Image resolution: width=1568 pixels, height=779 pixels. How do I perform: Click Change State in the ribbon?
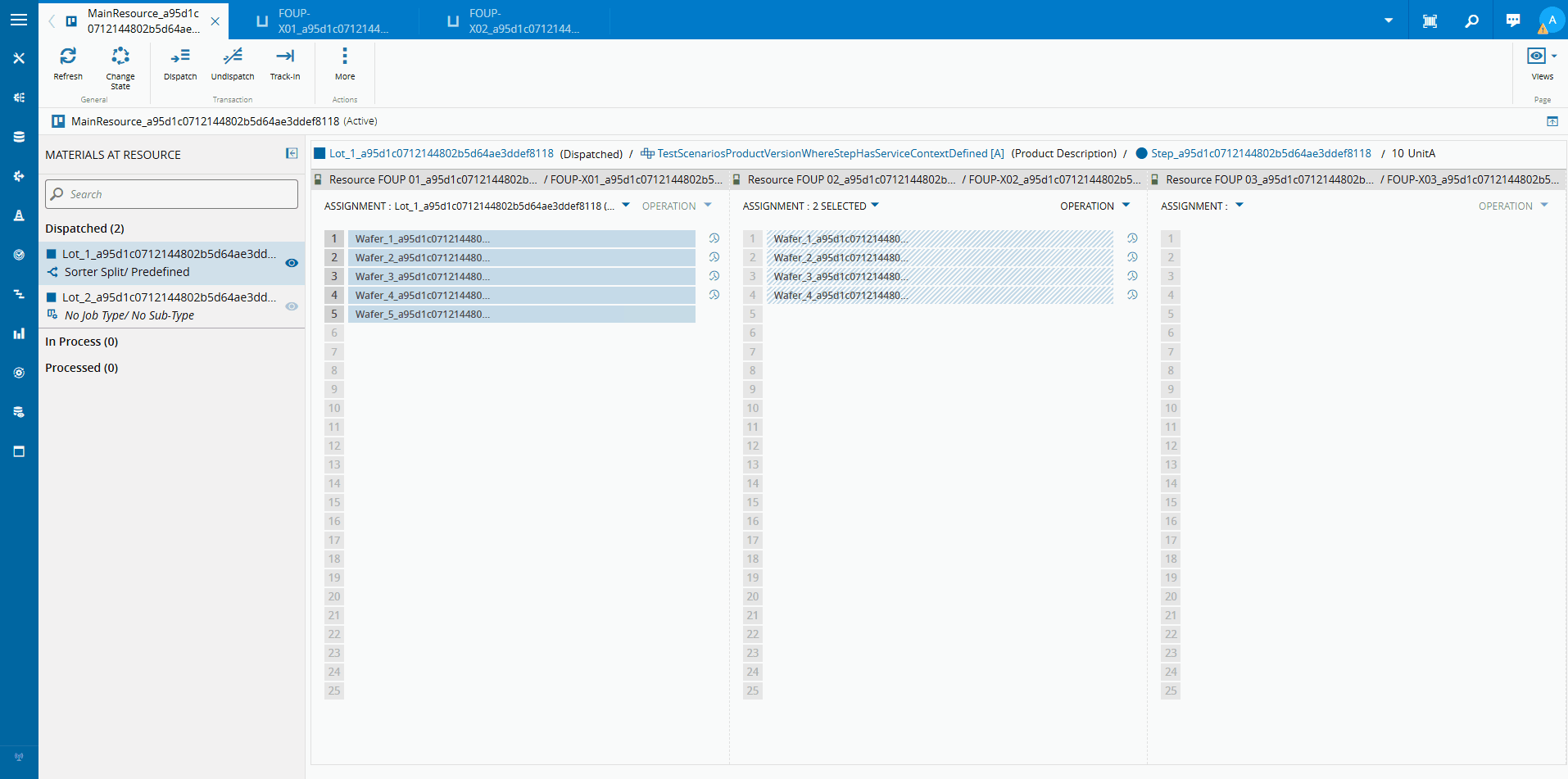120,67
